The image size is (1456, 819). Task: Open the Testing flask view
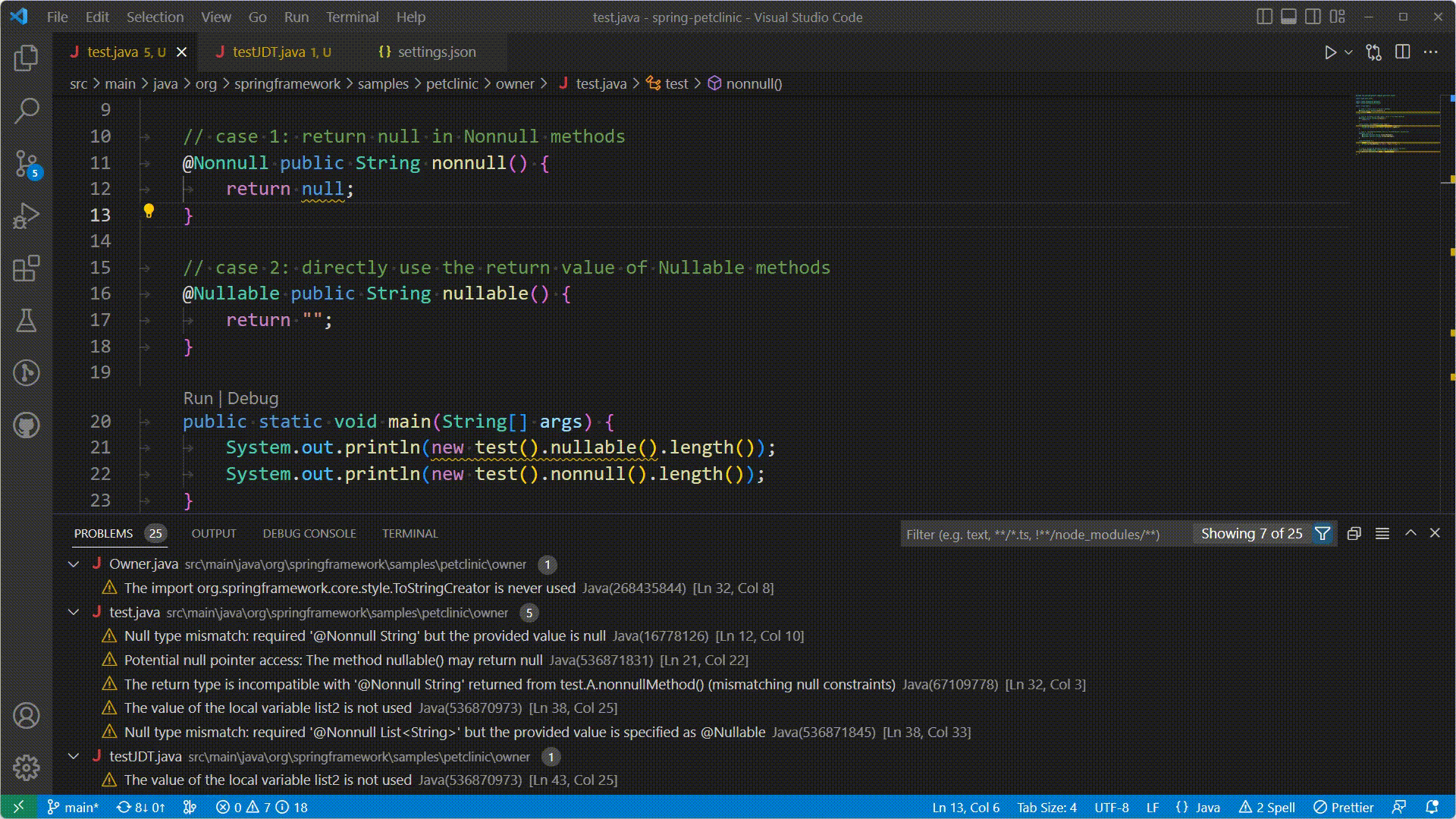pos(27,320)
